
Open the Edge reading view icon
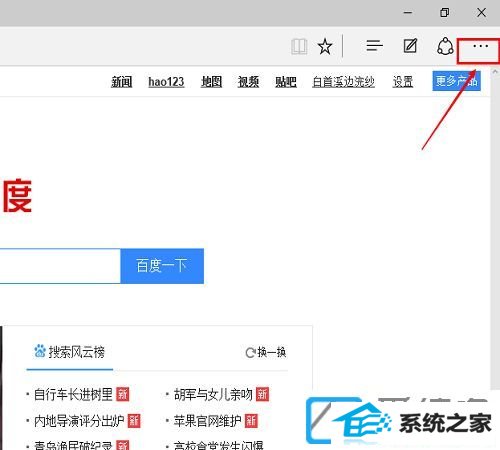coord(299,46)
